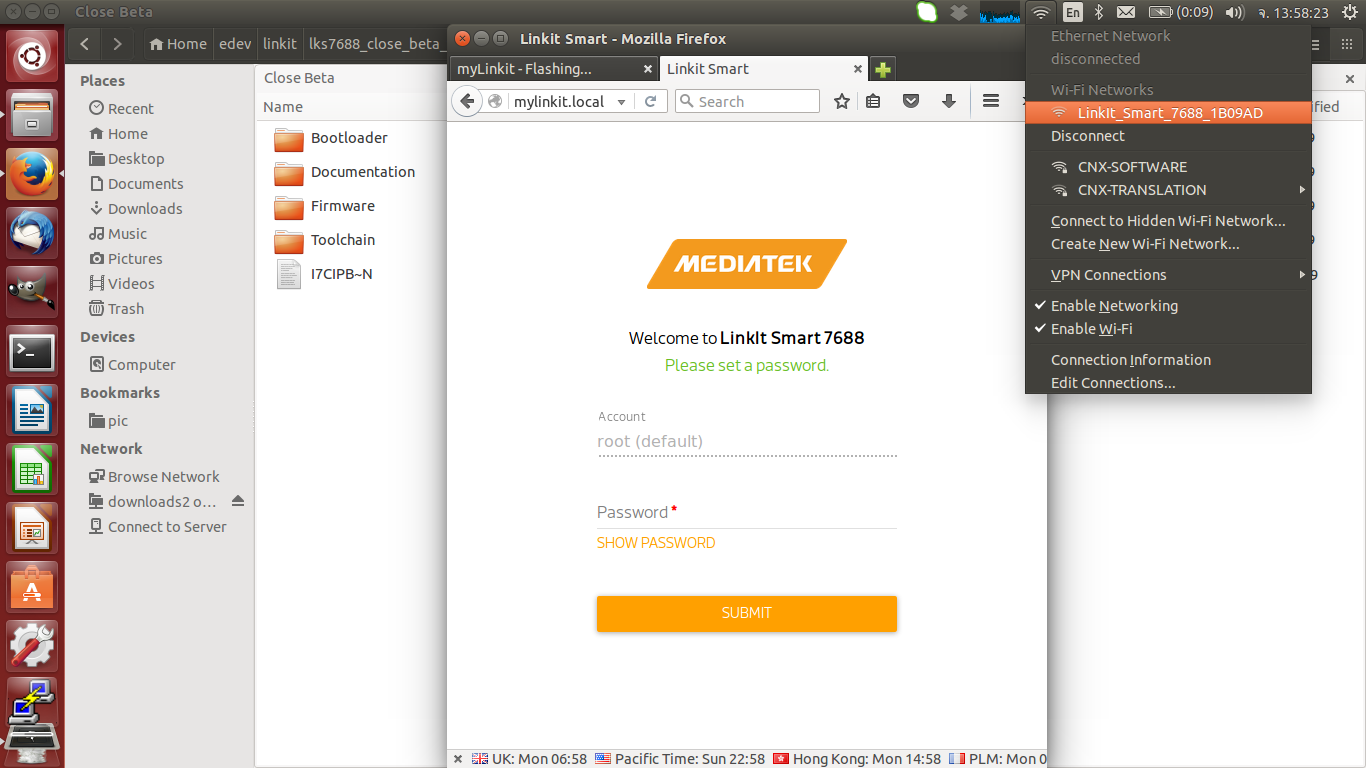Select the Firmware folder
This screenshot has height=768, width=1366.
pos(324,206)
